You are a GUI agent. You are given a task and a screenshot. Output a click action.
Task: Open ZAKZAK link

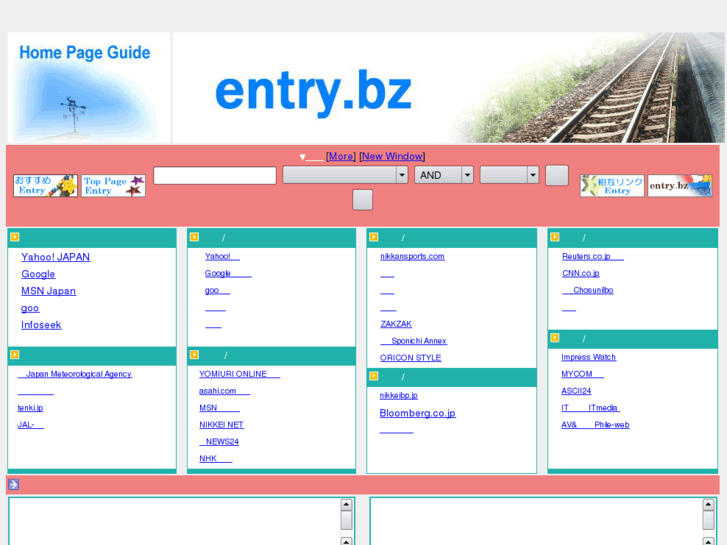click(396, 324)
